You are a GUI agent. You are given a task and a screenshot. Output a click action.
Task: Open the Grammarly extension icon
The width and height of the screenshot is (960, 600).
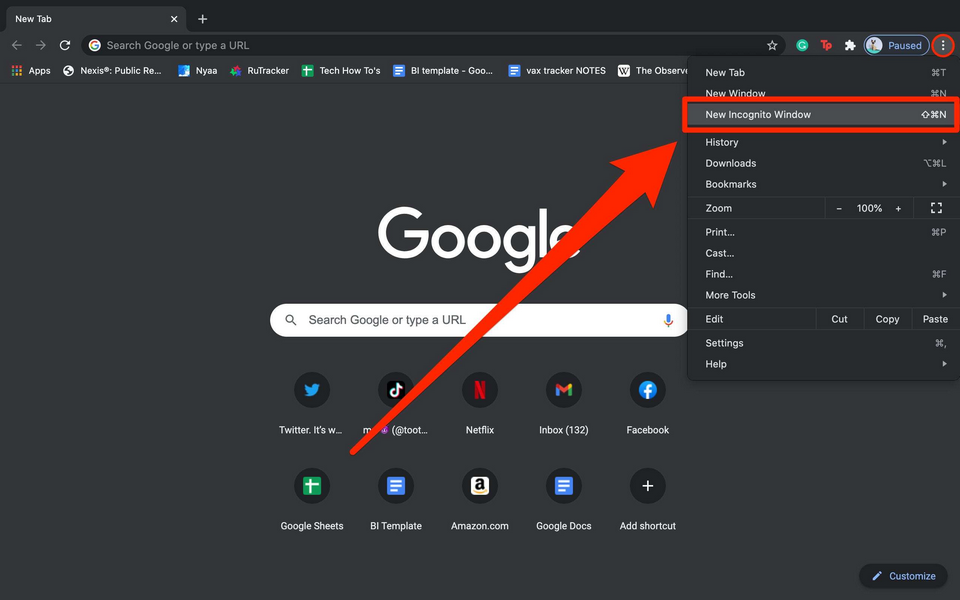click(802, 45)
